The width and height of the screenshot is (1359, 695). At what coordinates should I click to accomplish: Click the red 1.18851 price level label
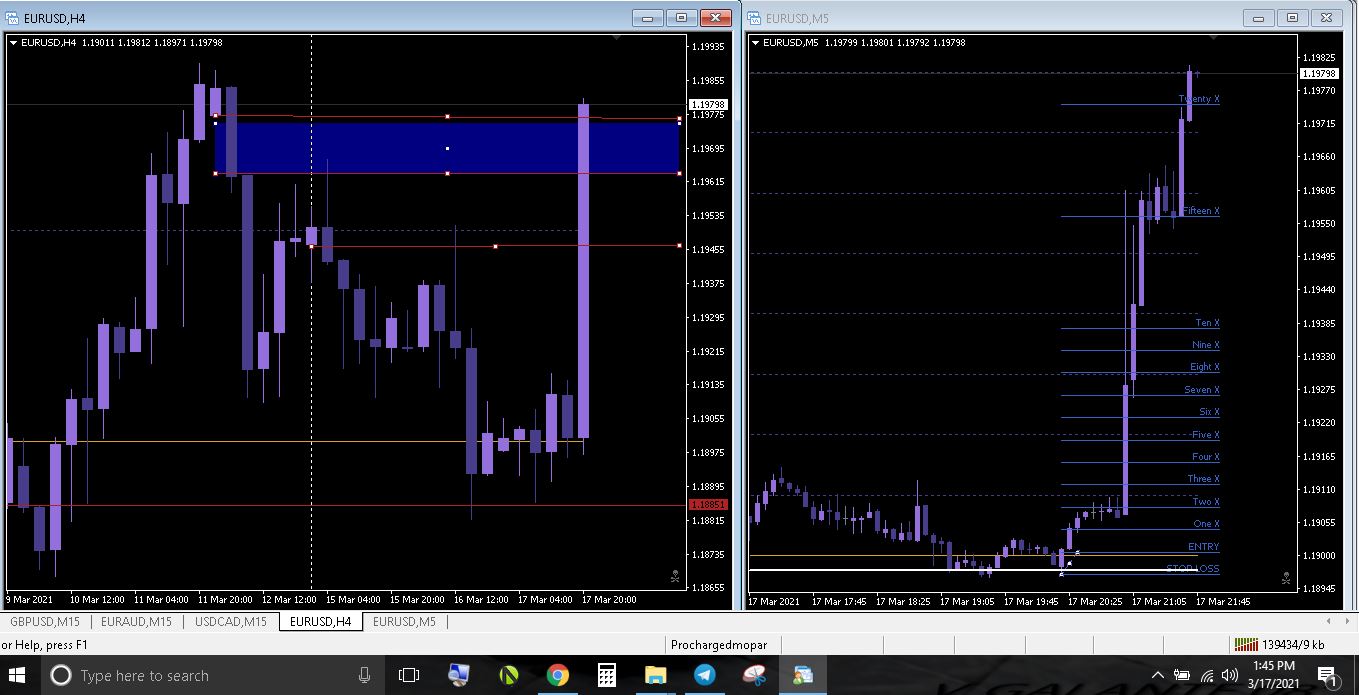pos(708,505)
